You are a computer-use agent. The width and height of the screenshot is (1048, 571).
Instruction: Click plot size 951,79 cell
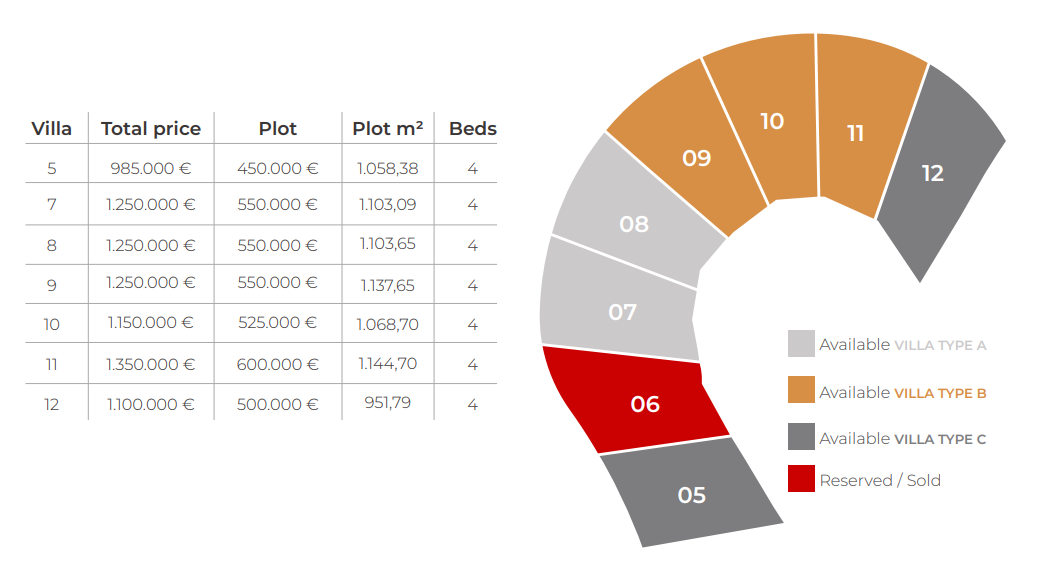coord(387,403)
